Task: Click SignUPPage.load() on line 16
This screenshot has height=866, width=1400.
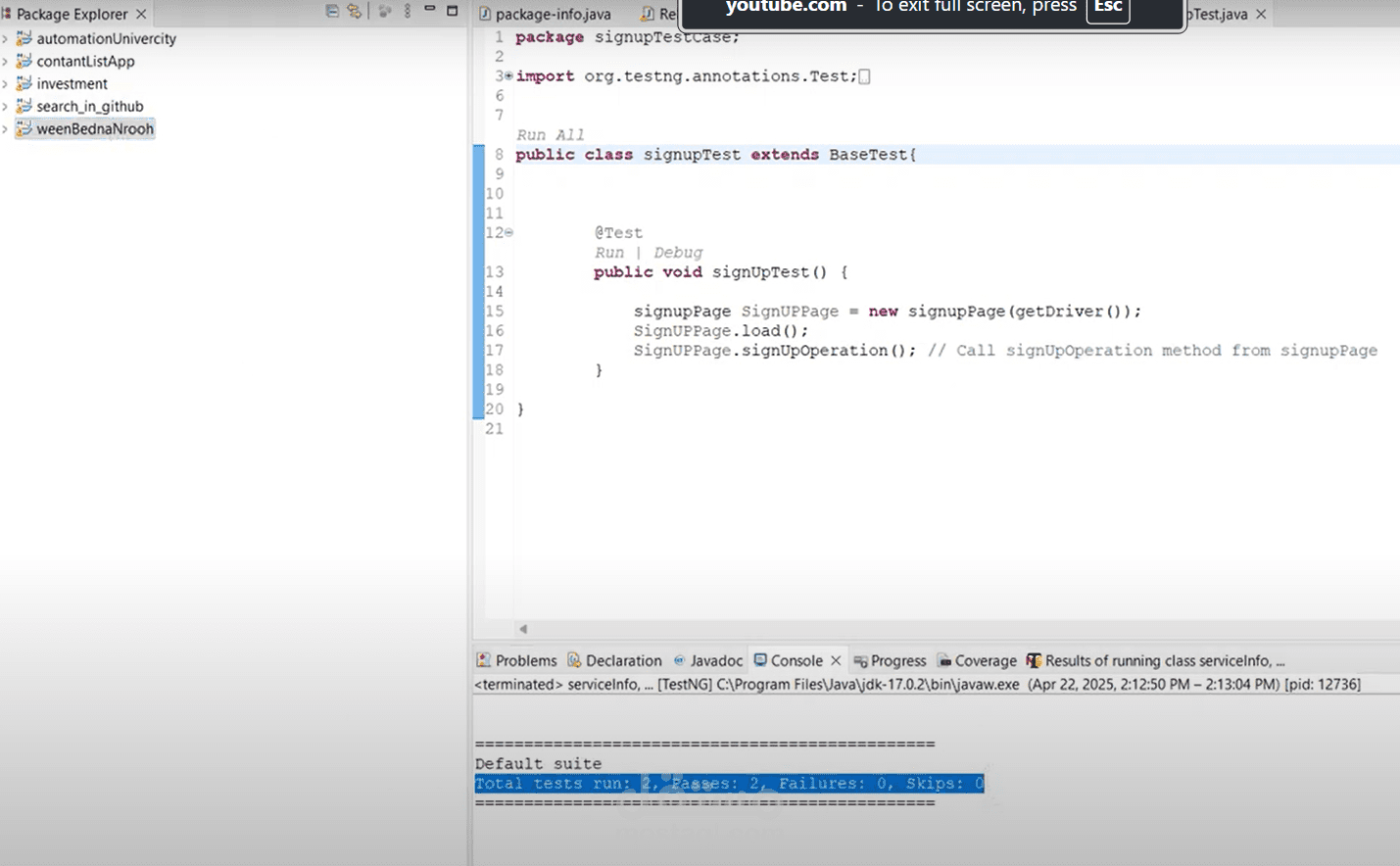Action: (721, 331)
